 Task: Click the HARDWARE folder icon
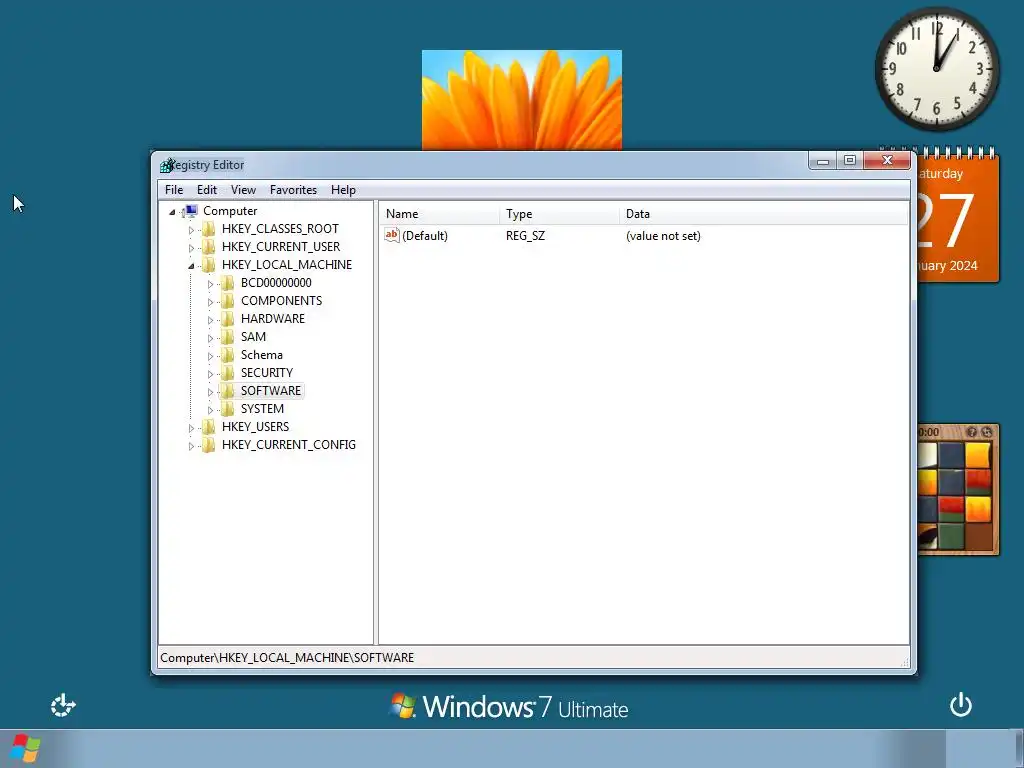tap(227, 319)
